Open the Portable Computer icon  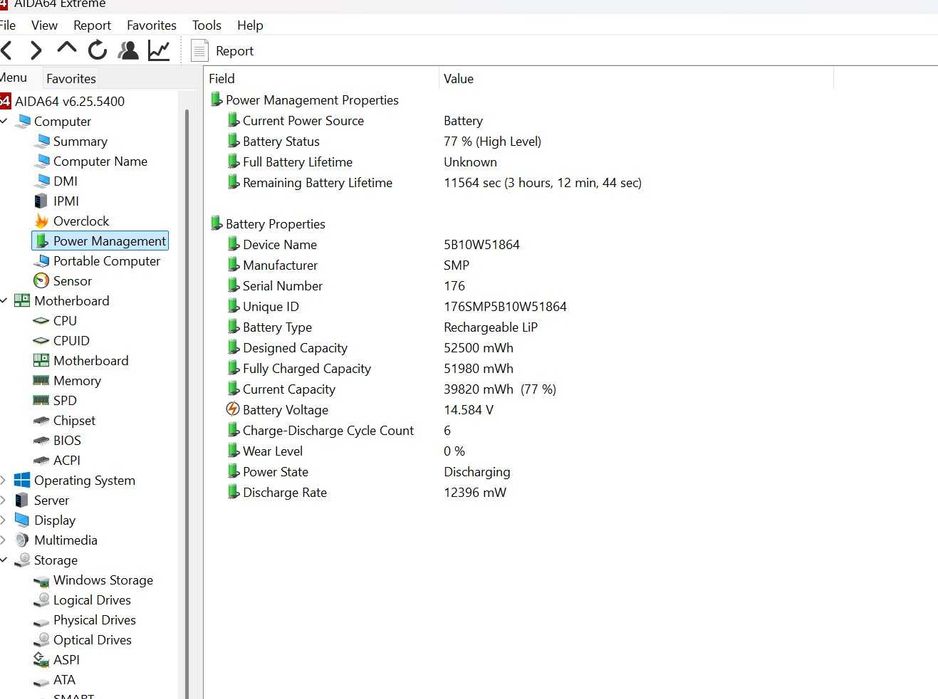[x=41, y=261]
